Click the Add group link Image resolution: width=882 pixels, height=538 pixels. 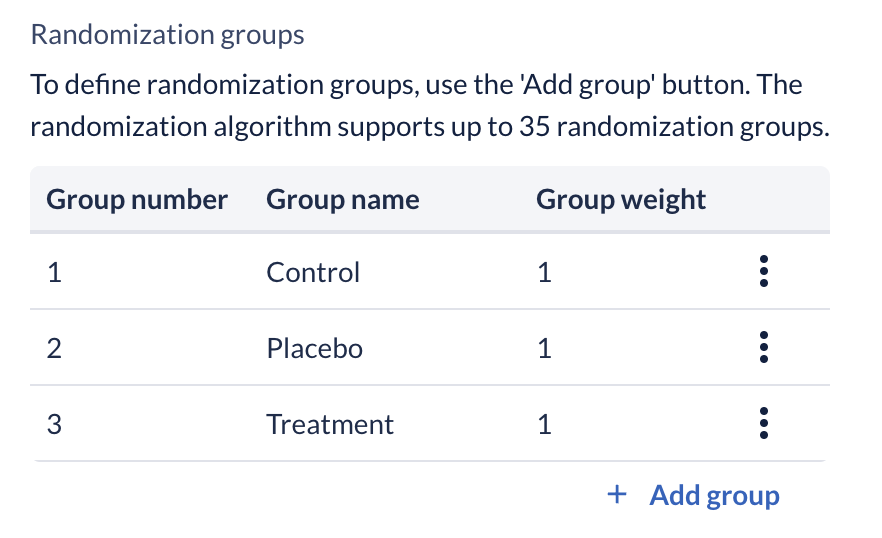pyautogui.click(x=714, y=496)
